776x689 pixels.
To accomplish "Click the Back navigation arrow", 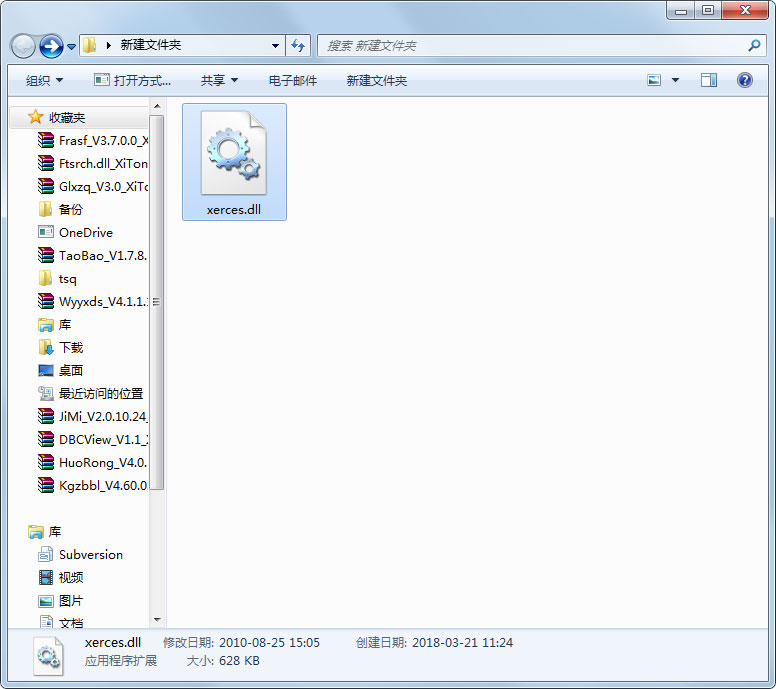I will [23, 47].
